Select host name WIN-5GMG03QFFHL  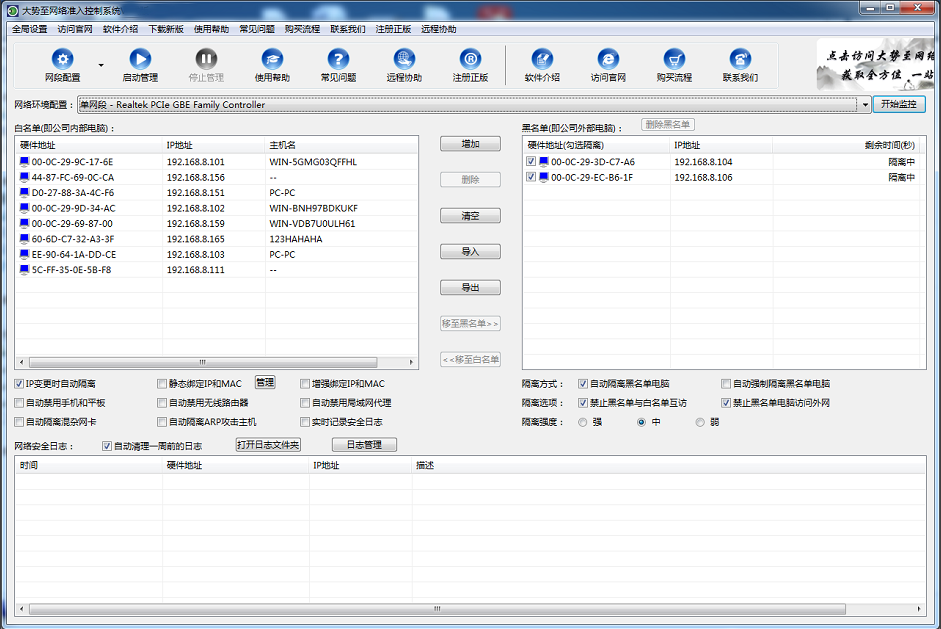point(313,162)
